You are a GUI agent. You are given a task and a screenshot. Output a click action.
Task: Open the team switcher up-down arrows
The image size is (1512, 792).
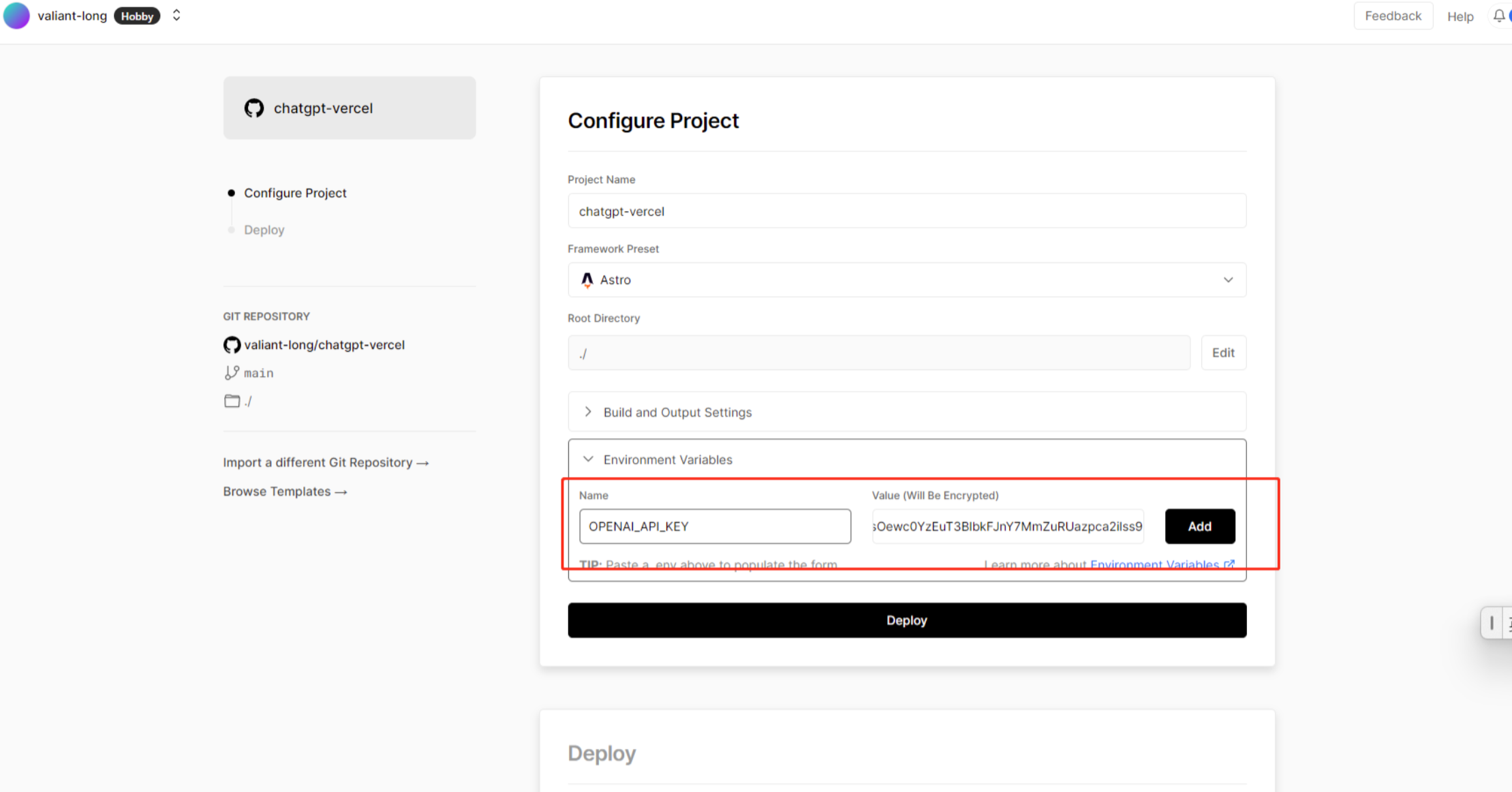(x=176, y=15)
